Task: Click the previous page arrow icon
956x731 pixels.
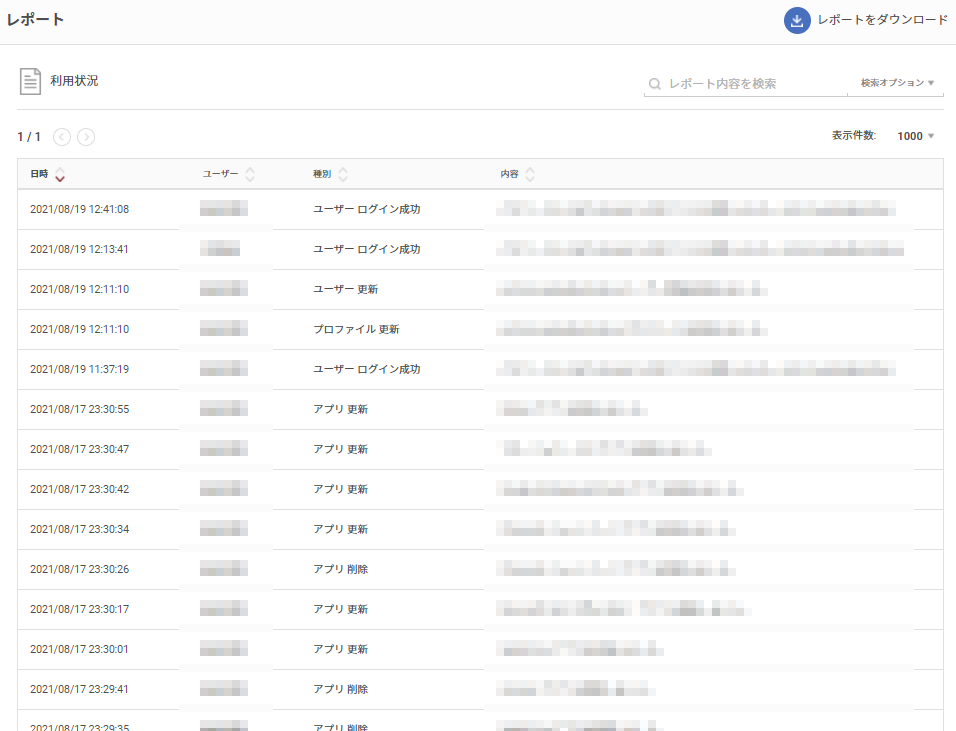Action: [x=61, y=136]
